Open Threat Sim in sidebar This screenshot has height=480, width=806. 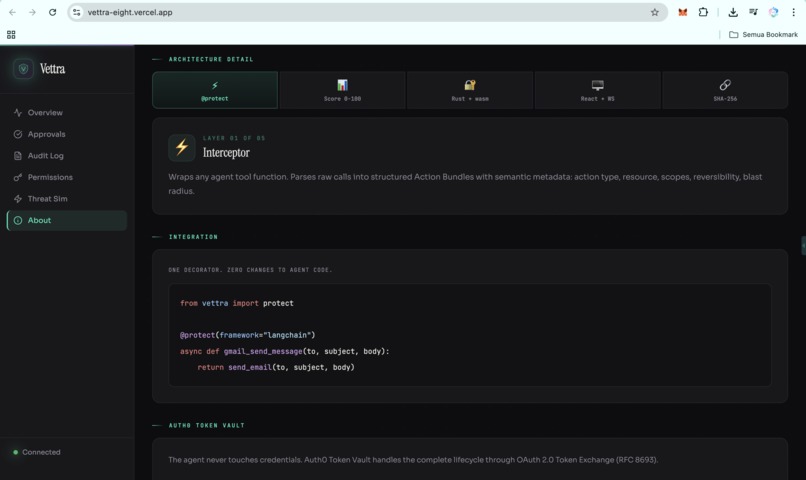[67, 199]
